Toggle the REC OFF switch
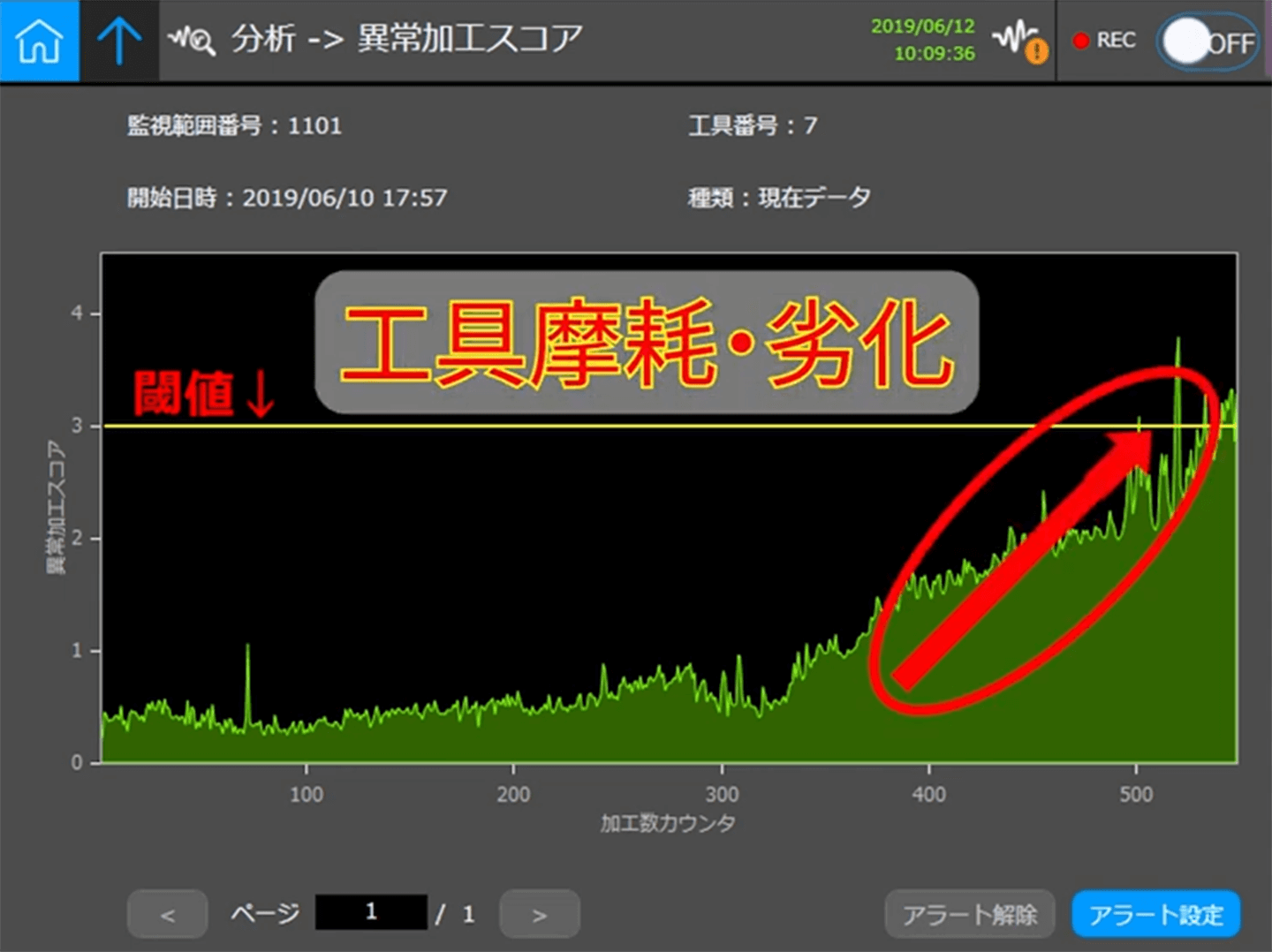Image resolution: width=1272 pixels, height=952 pixels. 1208,42
